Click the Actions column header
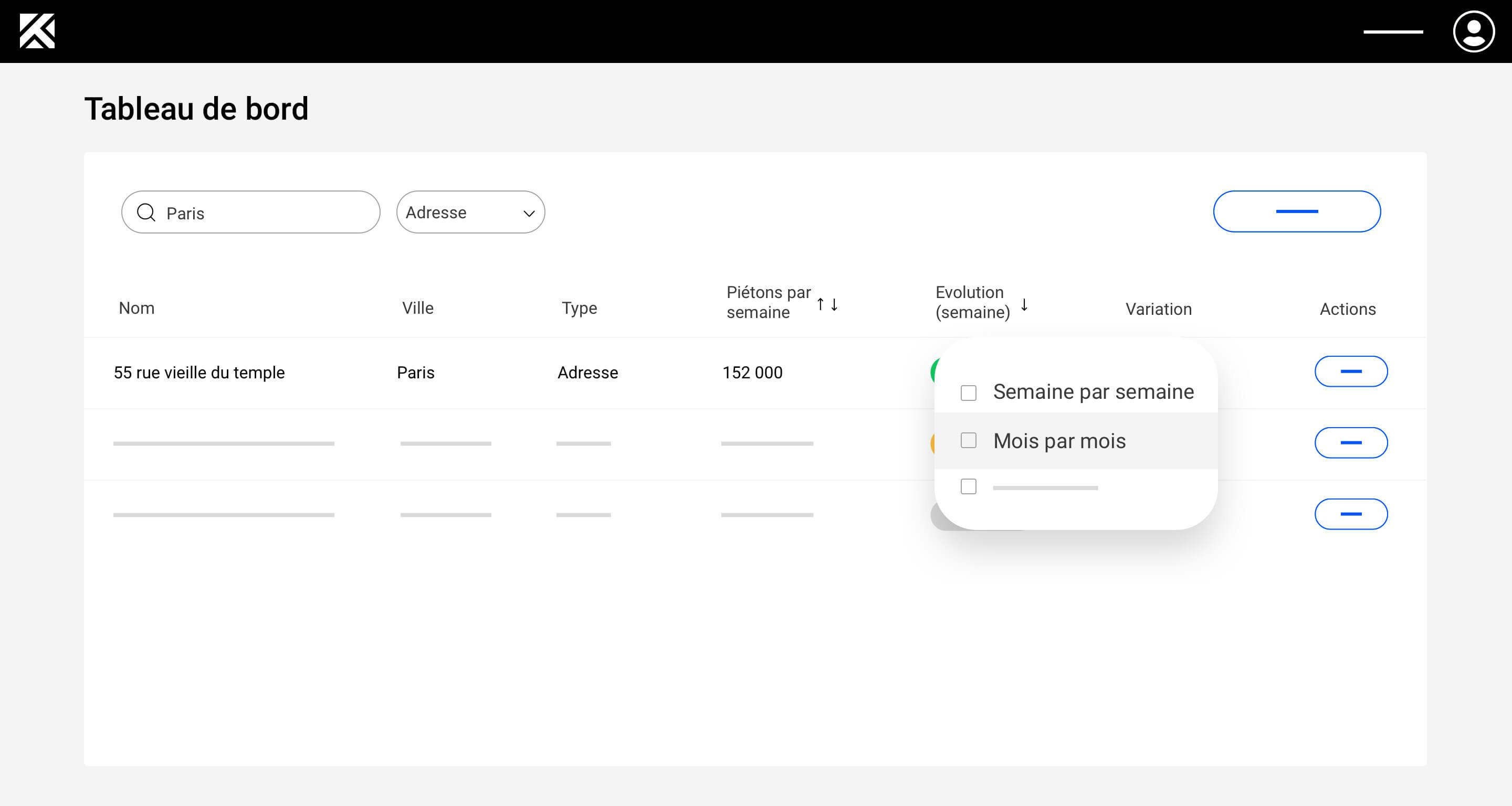The width and height of the screenshot is (1512, 806). coord(1348,309)
